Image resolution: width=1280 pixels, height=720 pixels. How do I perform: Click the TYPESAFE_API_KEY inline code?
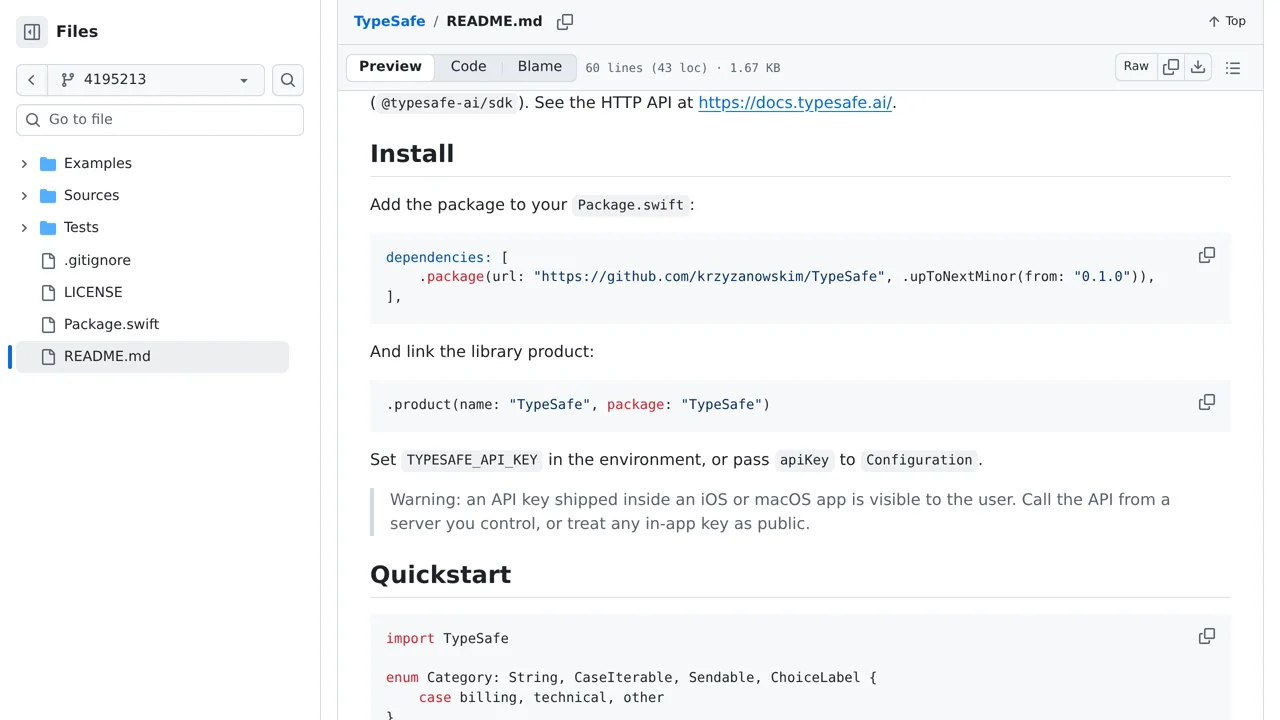pos(472,460)
